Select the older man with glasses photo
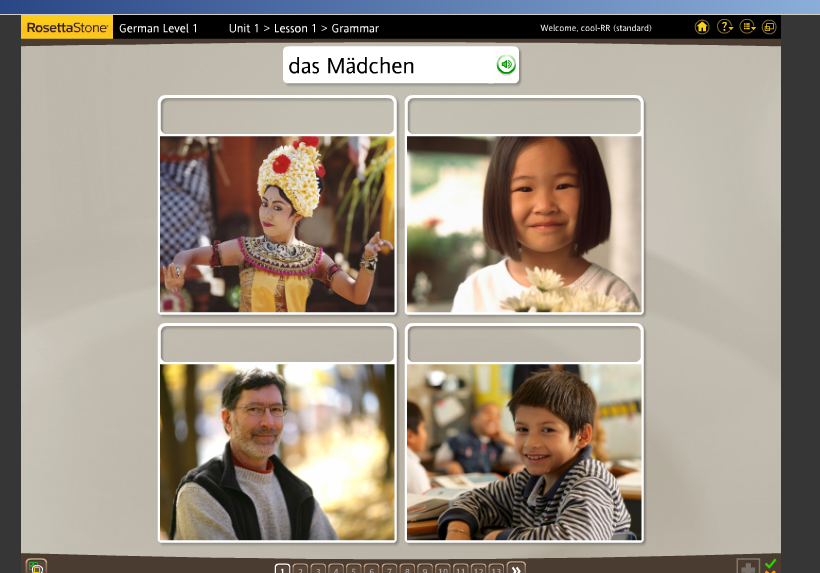This screenshot has height=573, width=820. (x=277, y=451)
